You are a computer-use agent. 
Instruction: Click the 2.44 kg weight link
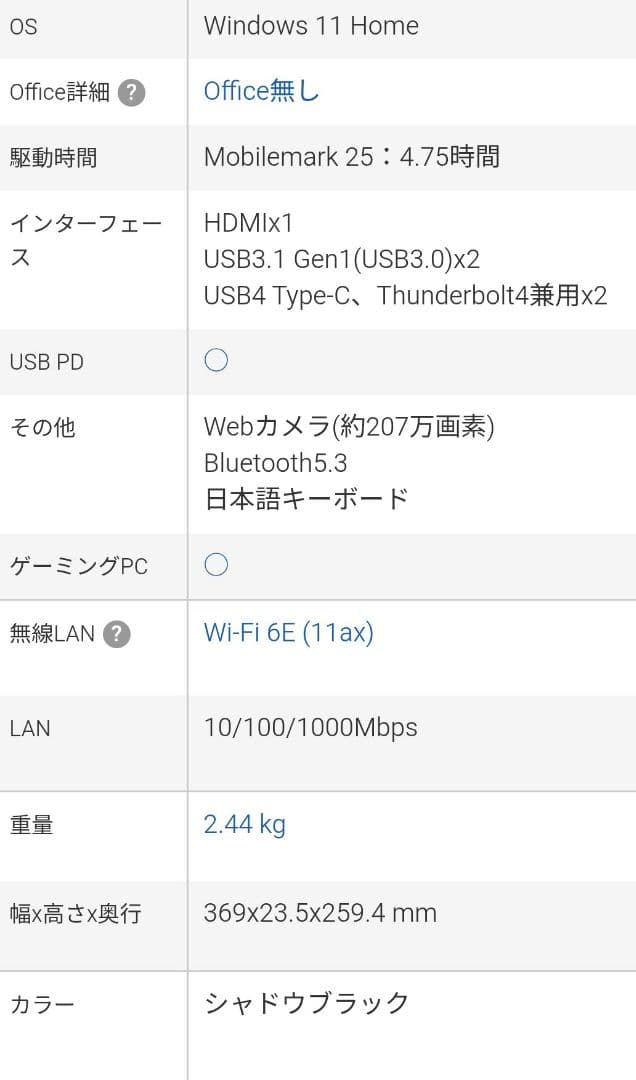244,824
